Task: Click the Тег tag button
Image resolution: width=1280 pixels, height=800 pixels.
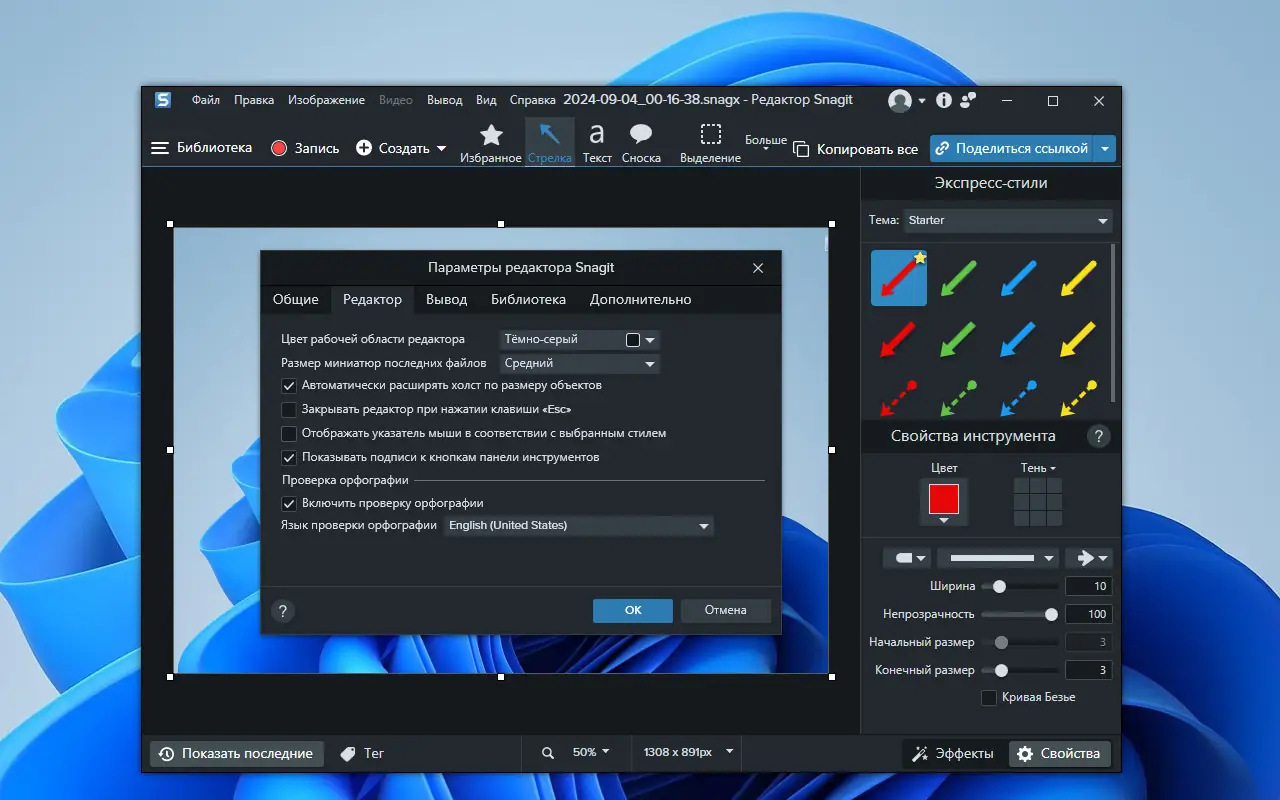Action: coord(362,753)
